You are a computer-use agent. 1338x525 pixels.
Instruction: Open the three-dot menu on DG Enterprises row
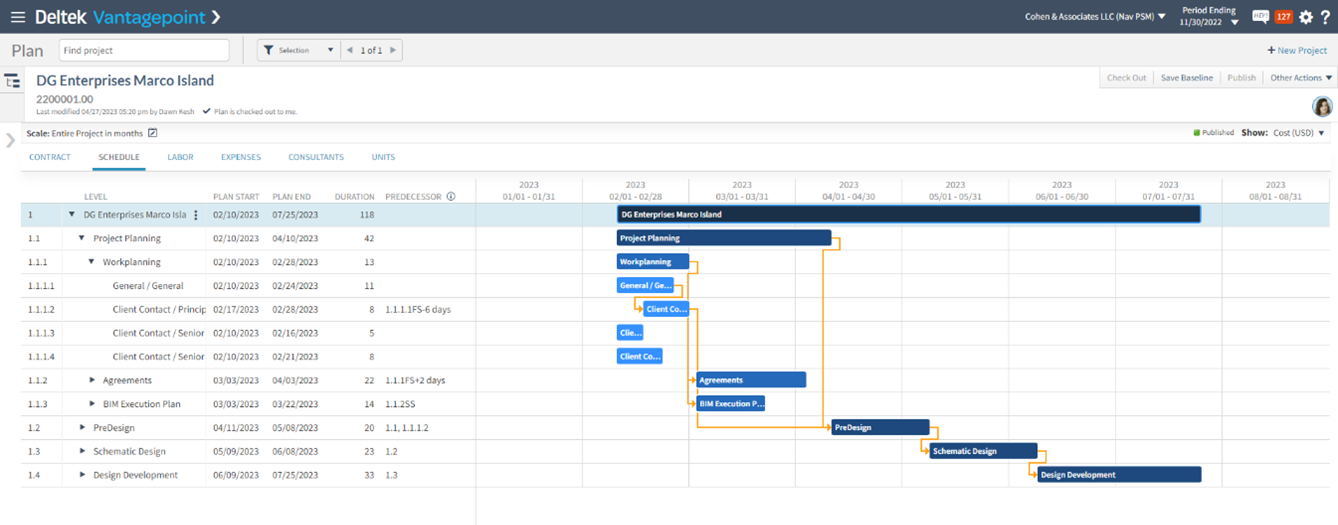click(x=196, y=215)
